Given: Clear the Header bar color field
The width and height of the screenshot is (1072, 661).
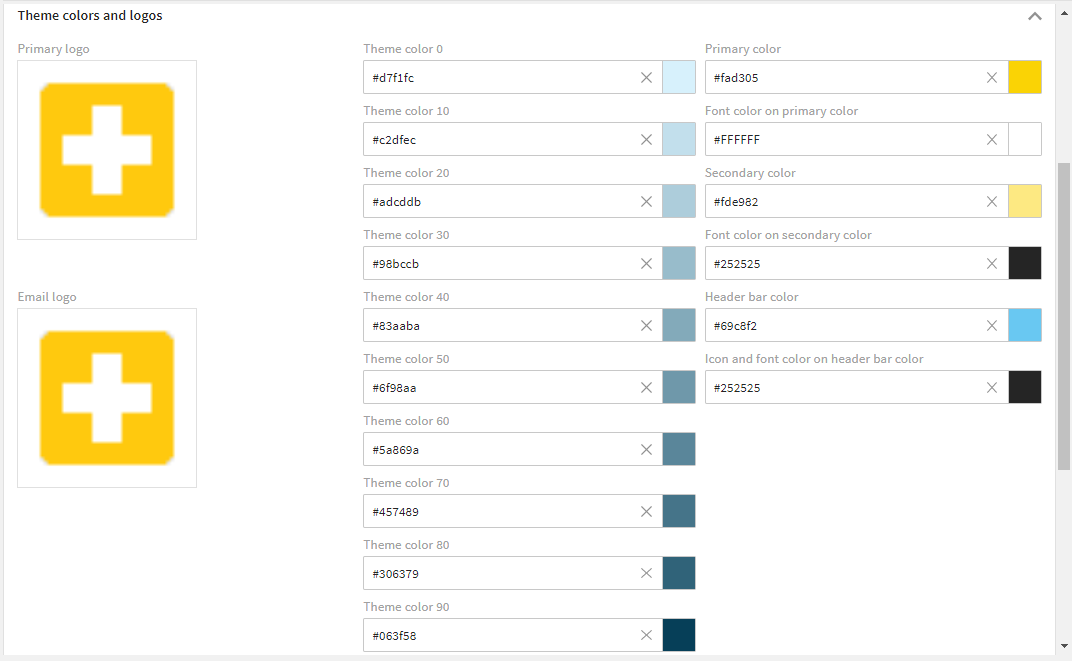Looking at the screenshot, I should 992,325.
